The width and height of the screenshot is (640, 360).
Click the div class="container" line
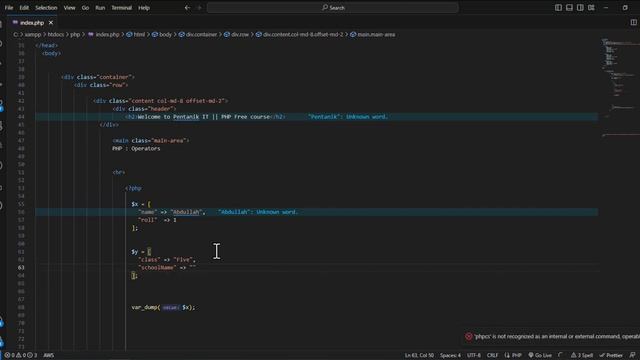98,77
